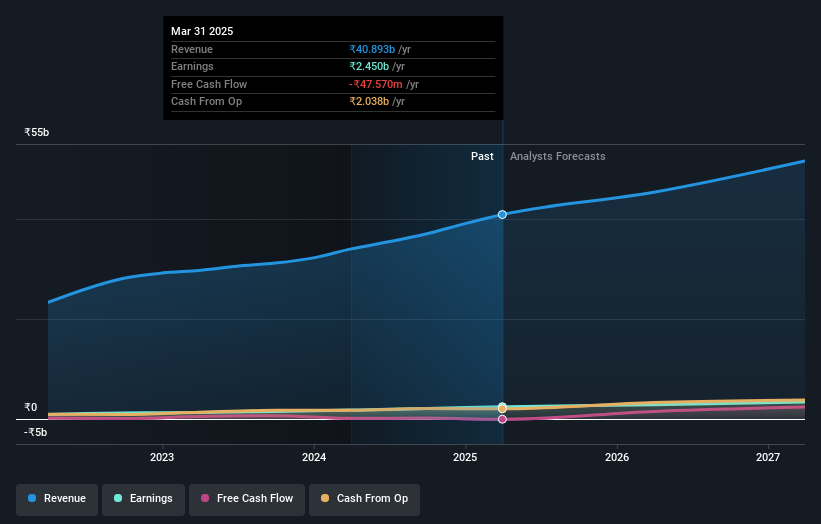
Task: Click the ₹2.450b earnings value
Action: coord(369,66)
